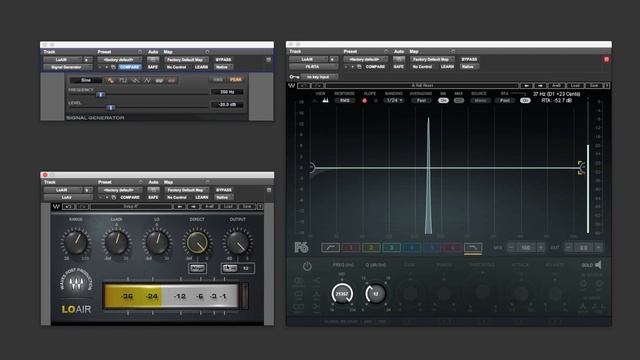Click the redo arrow in LoAir Waves toolbar

(x=82, y=207)
